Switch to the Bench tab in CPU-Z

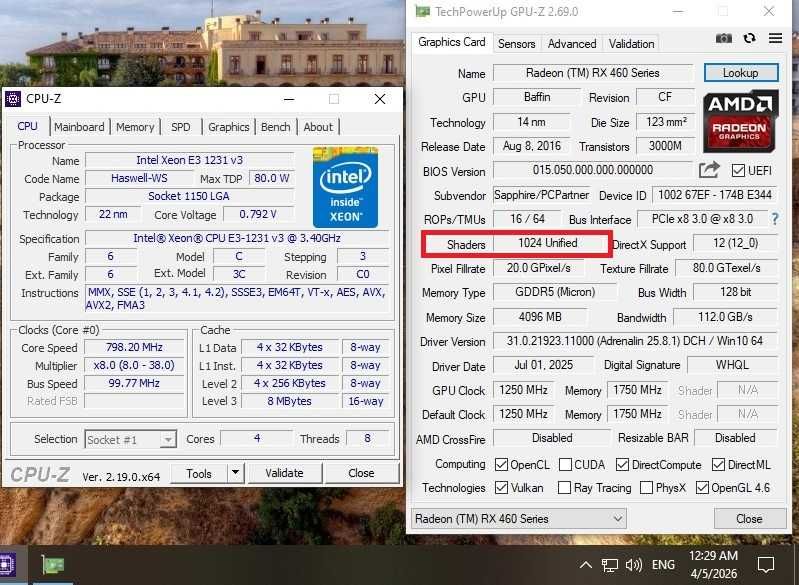(276, 127)
